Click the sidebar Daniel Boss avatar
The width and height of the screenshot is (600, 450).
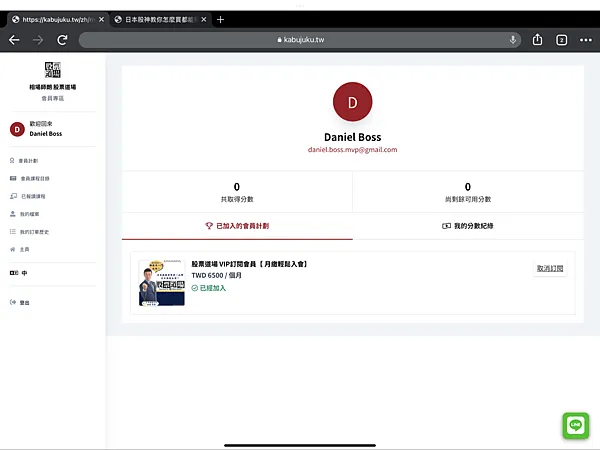[17, 129]
